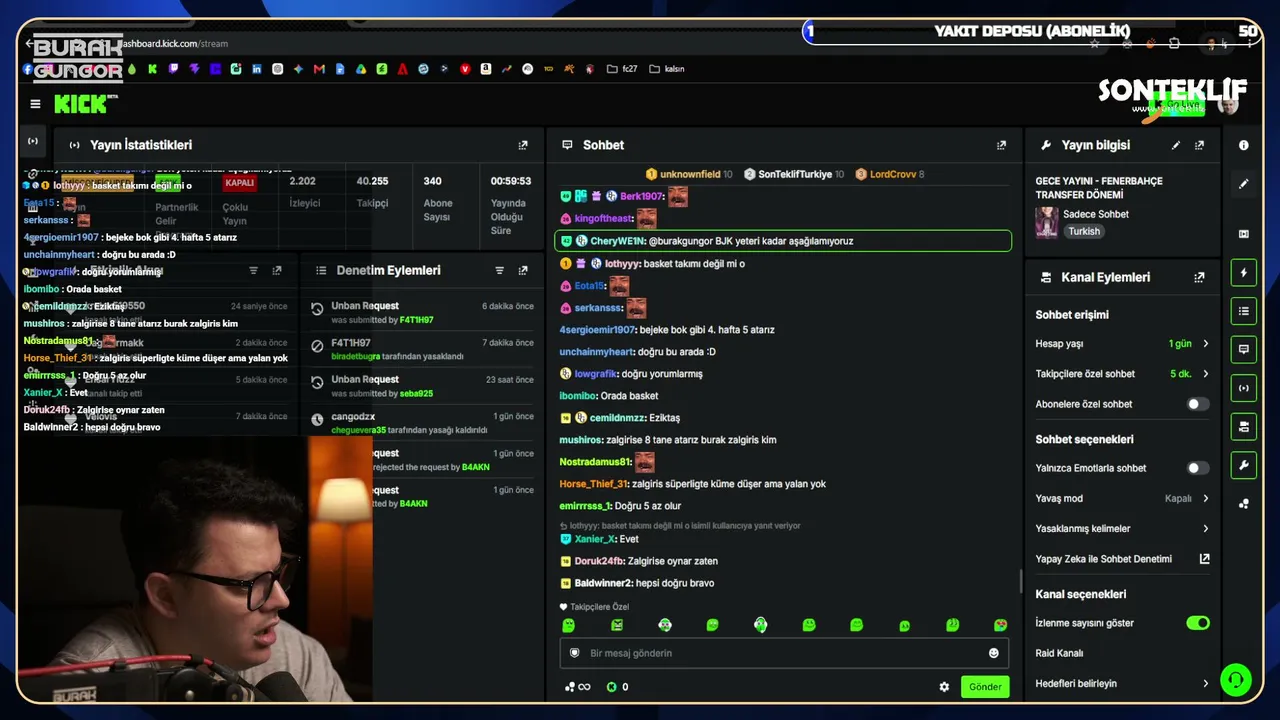Click SonTeklifTurkiye in chat leaderboard
The width and height of the screenshot is (1280, 720).
(795, 174)
